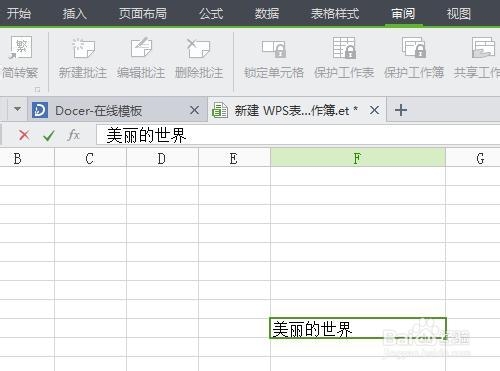Open the 开始 ribbon tab

pyautogui.click(x=19, y=14)
